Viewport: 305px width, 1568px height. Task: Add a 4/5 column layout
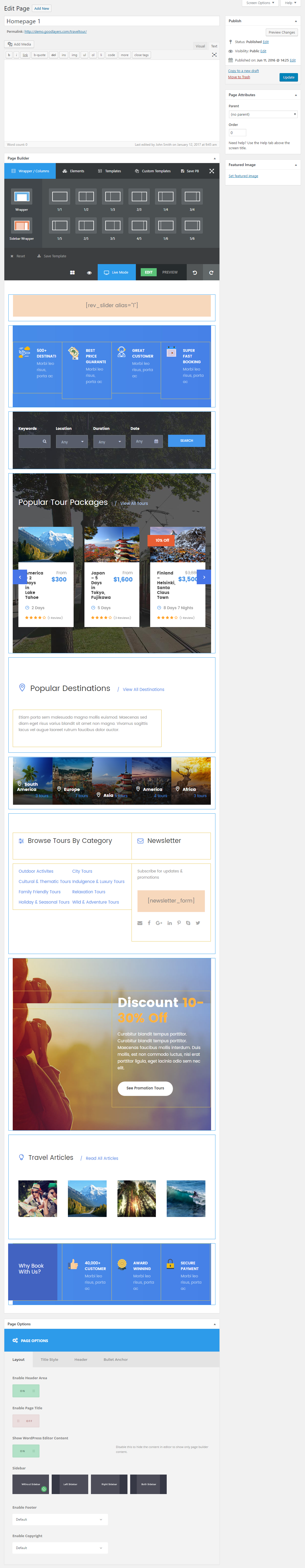pyautogui.click(x=139, y=226)
